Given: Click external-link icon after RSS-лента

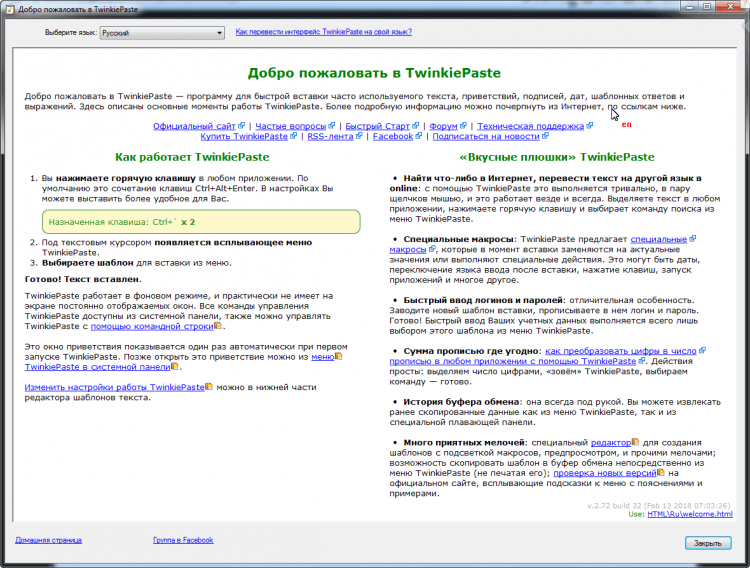Looking at the screenshot, I should coord(359,136).
